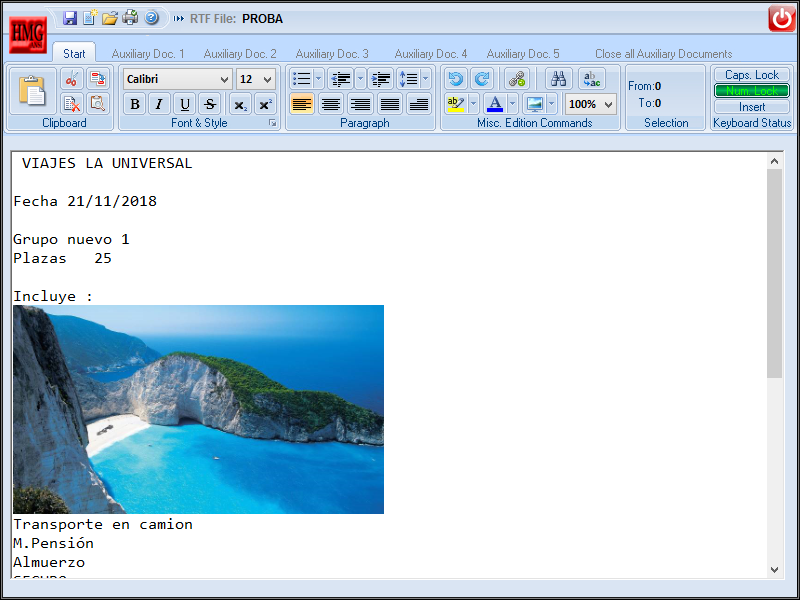Viewport: 800px width, 600px height.
Task: Expand the bullet list style arrow
Action: pos(318,79)
